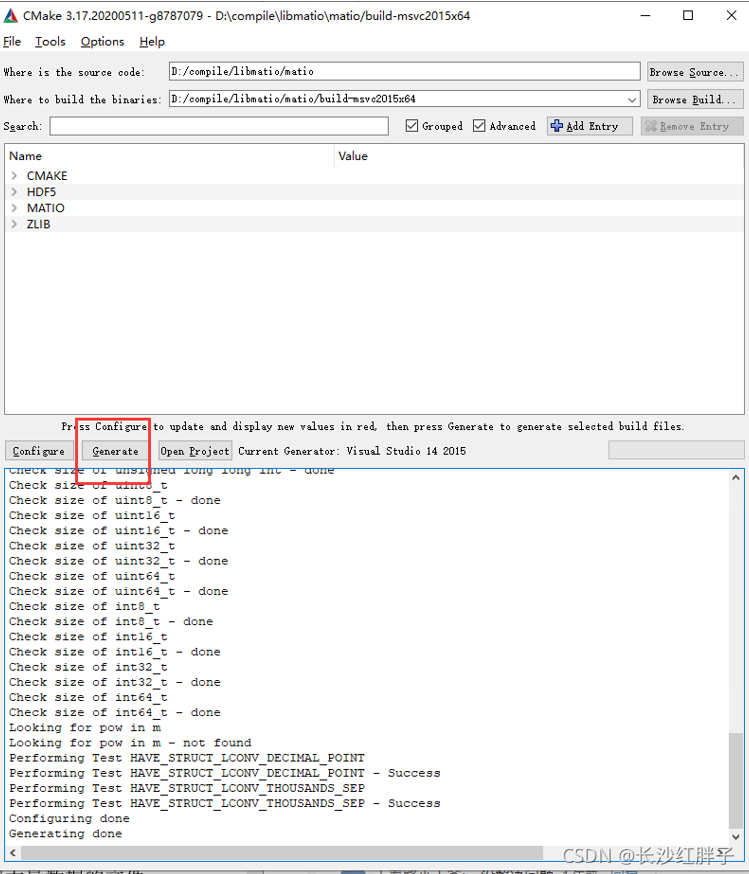Image resolution: width=749 pixels, height=874 pixels.
Task: Select the CMAKE row label
Action: pyautogui.click(x=47, y=176)
